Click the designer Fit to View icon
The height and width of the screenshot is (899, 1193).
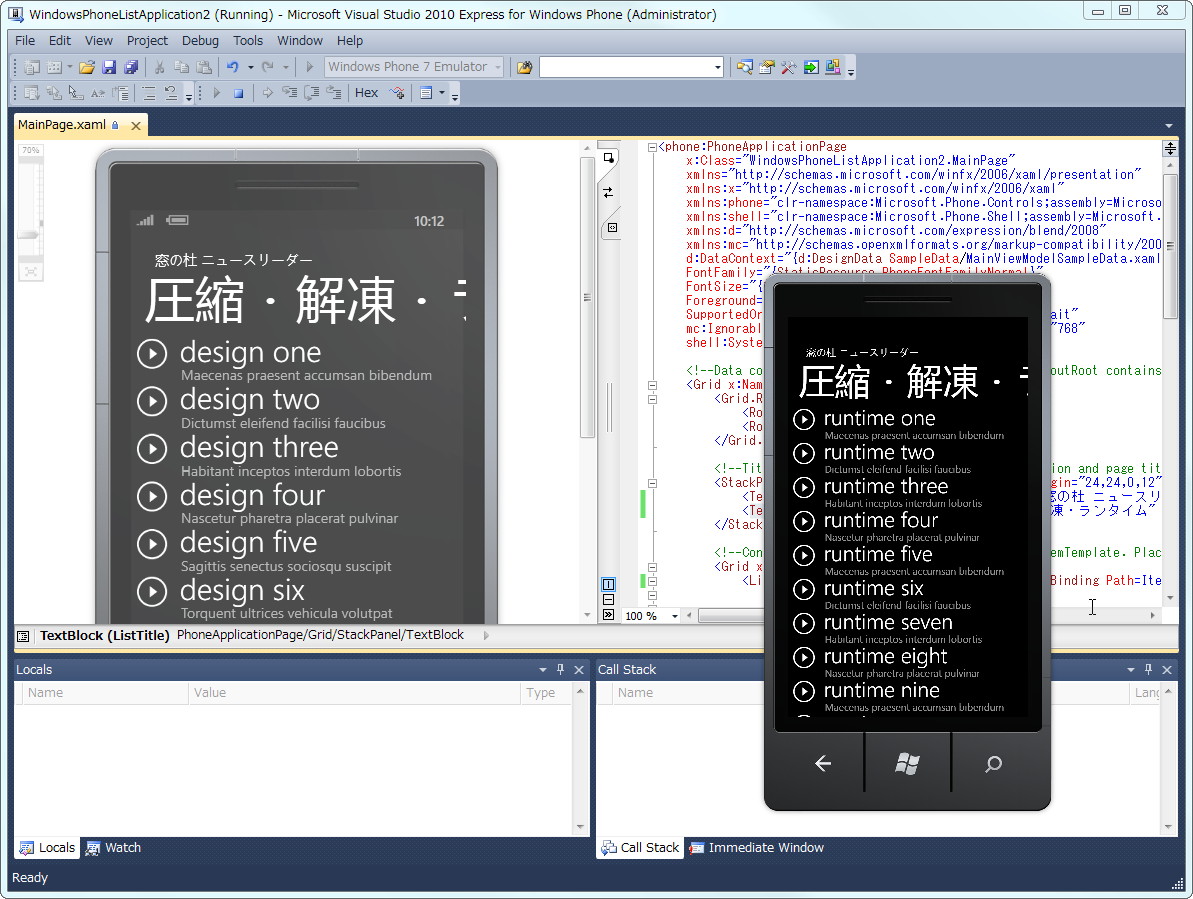pyautogui.click(x=30, y=272)
